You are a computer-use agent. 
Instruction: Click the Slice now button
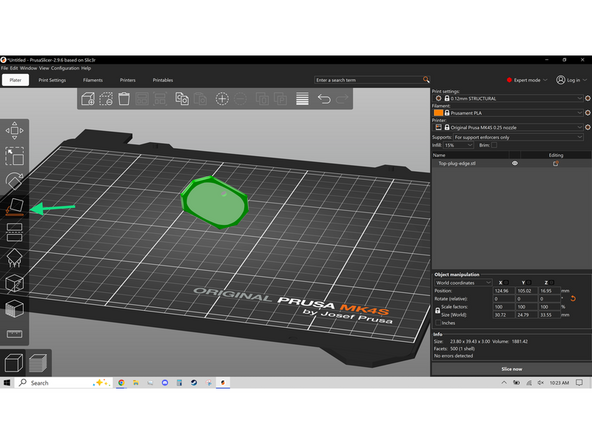(x=512, y=369)
